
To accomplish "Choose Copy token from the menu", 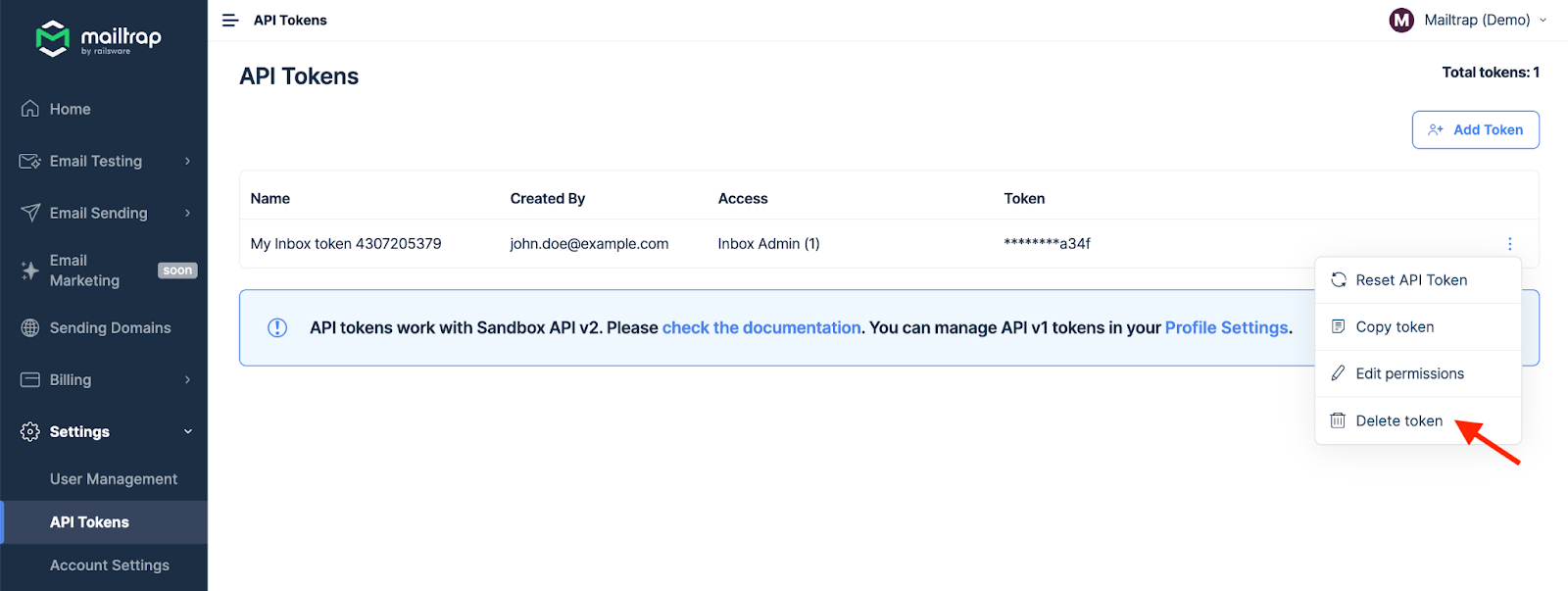I will pyautogui.click(x=1394, y=327).
